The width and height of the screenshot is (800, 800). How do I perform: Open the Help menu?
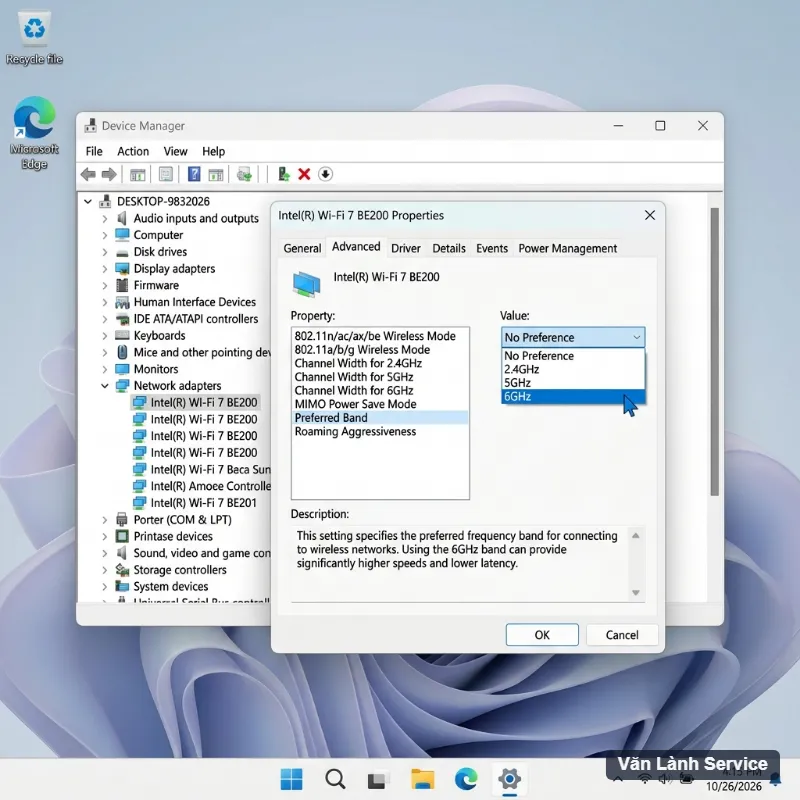[x=213, y=152]
